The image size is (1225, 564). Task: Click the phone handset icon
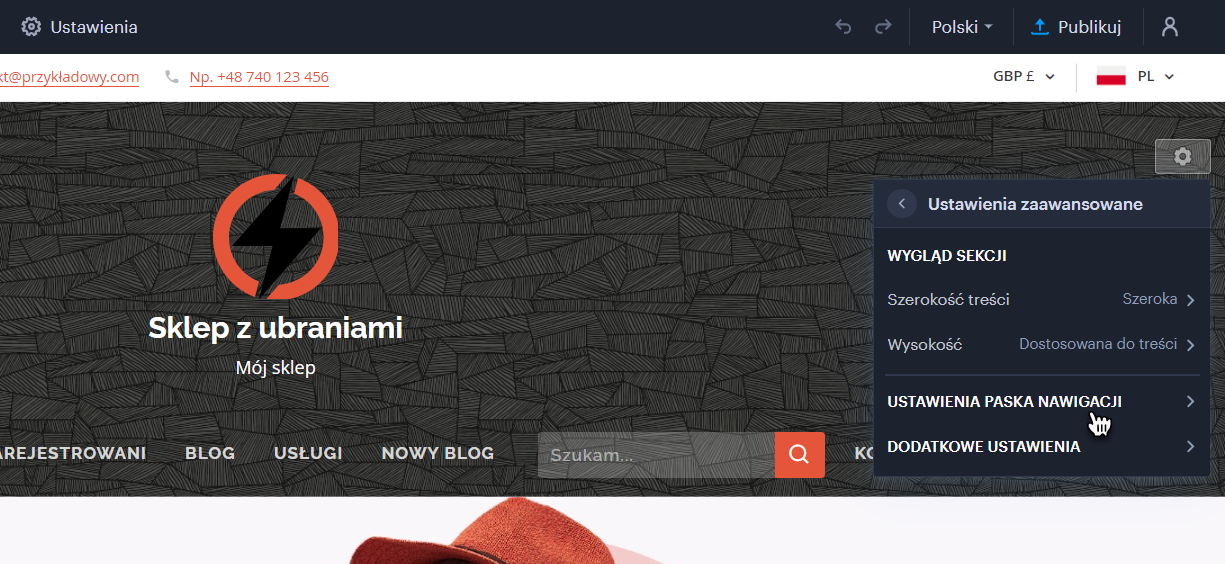(x=172, y=76)
